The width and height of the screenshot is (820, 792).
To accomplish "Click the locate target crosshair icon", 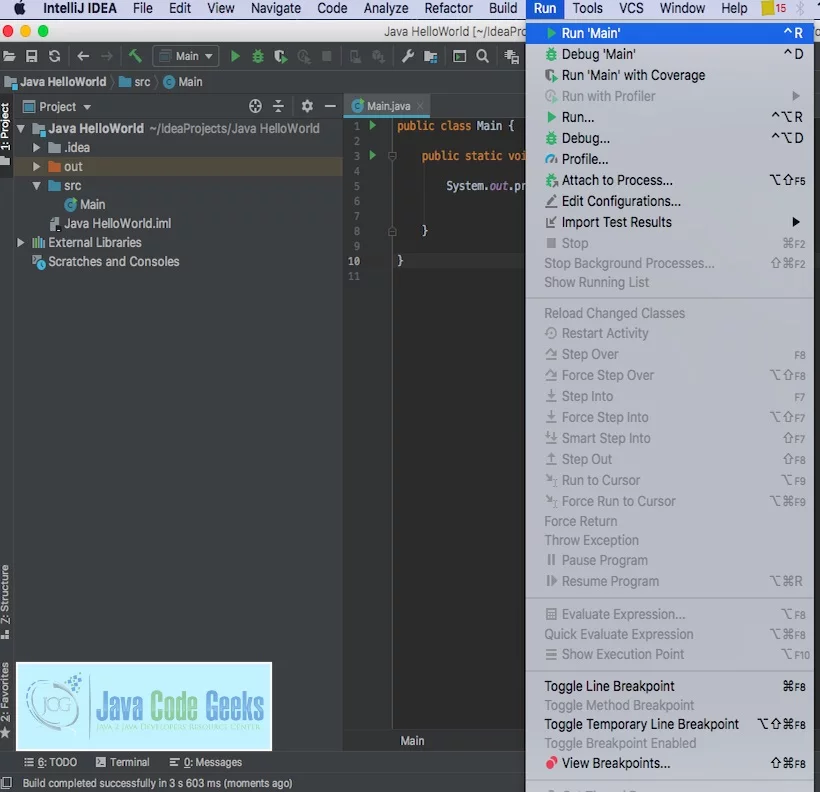I will [255, 106].
